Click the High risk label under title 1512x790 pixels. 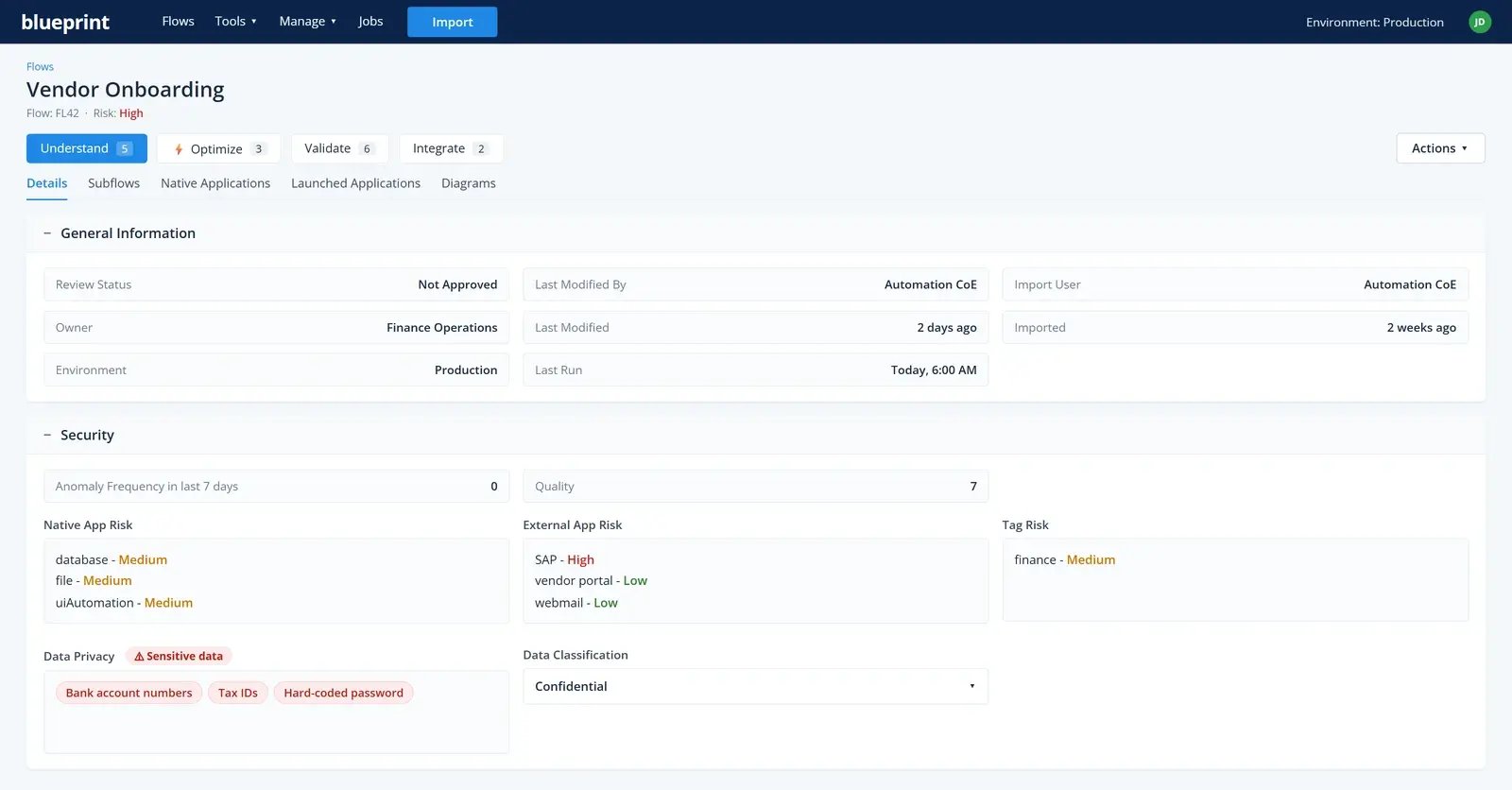[131, 113]
